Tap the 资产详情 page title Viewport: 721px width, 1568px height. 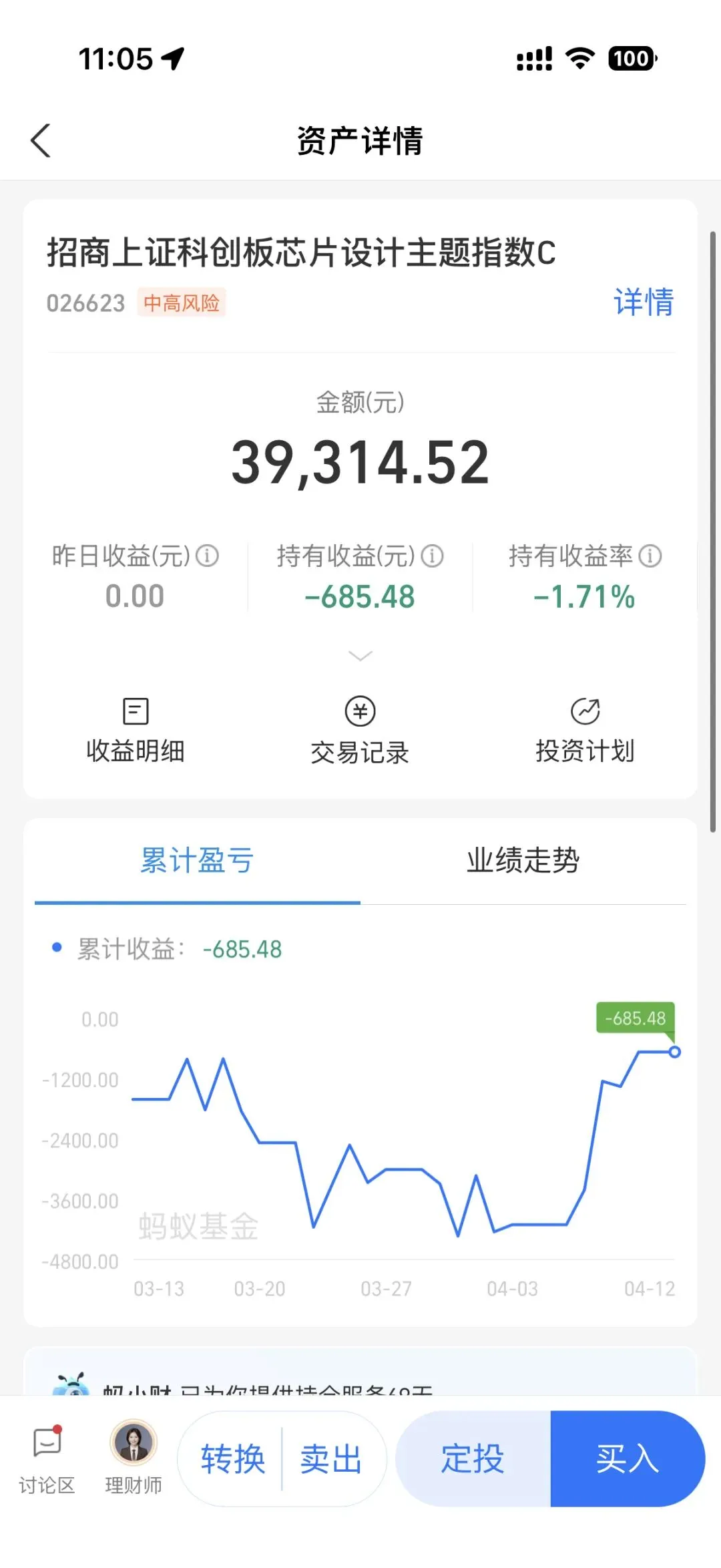(x=360, y=141)
